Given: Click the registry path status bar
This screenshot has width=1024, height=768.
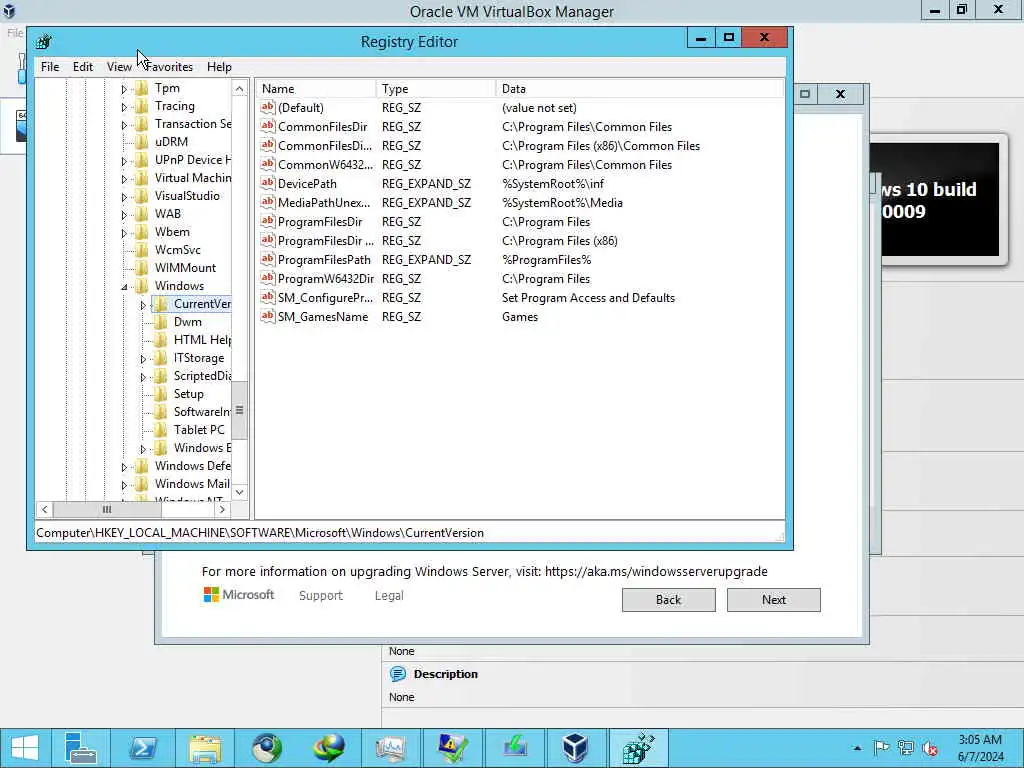Looking at the screenshot, I should [409, 533].
